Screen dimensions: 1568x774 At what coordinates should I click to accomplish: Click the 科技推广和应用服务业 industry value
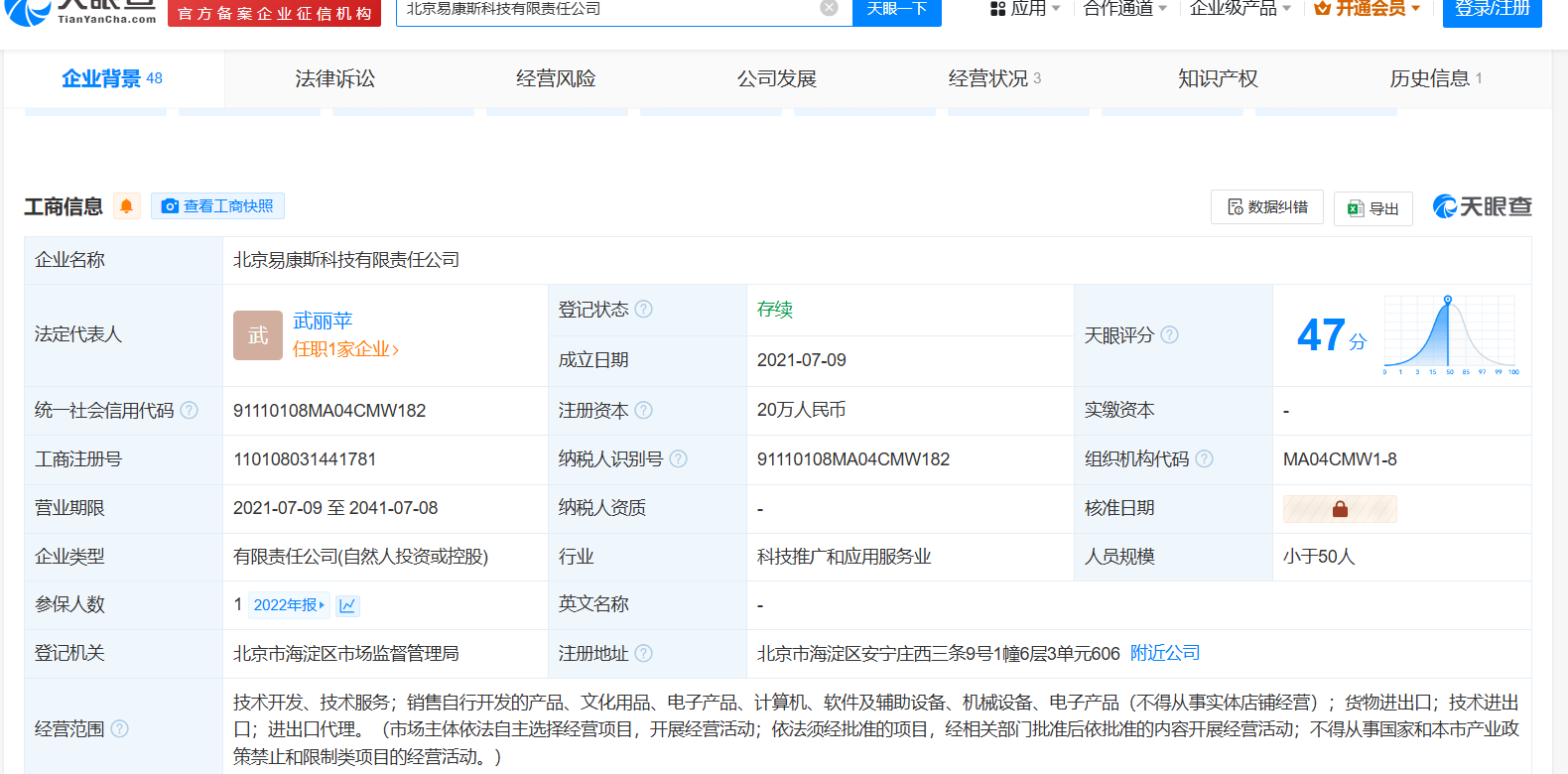click(x=845, y=557)
